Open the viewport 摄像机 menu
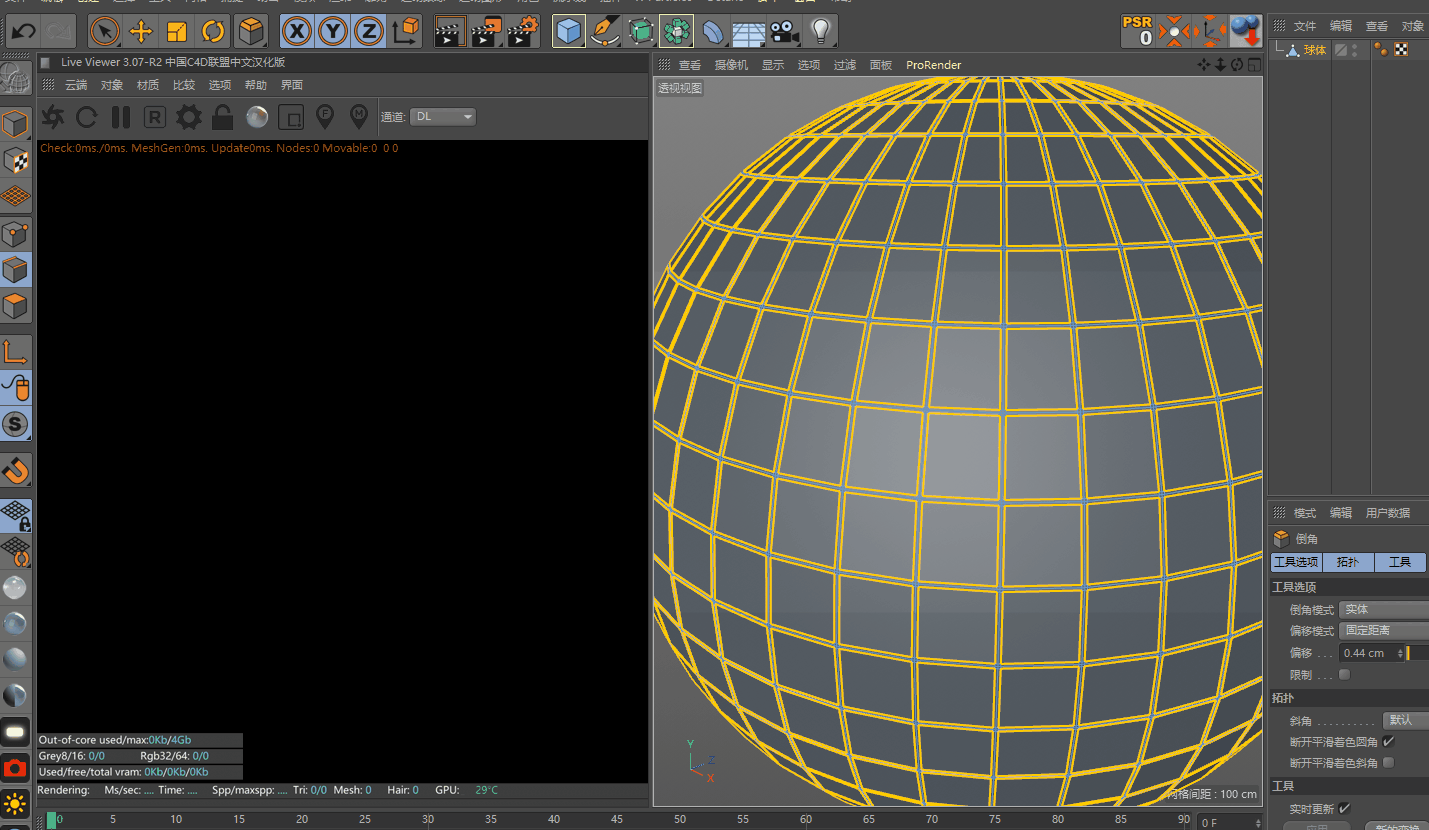 [731, 65]
